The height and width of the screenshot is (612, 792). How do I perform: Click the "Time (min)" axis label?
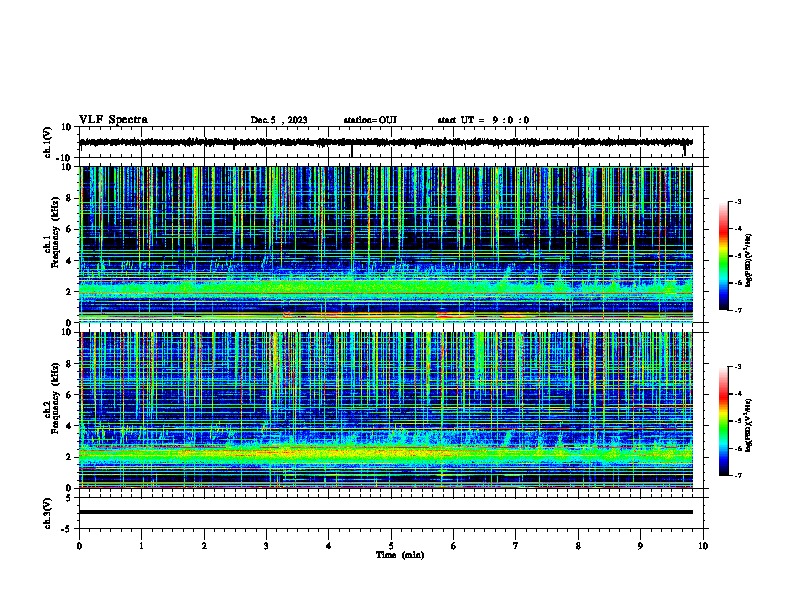400,555
